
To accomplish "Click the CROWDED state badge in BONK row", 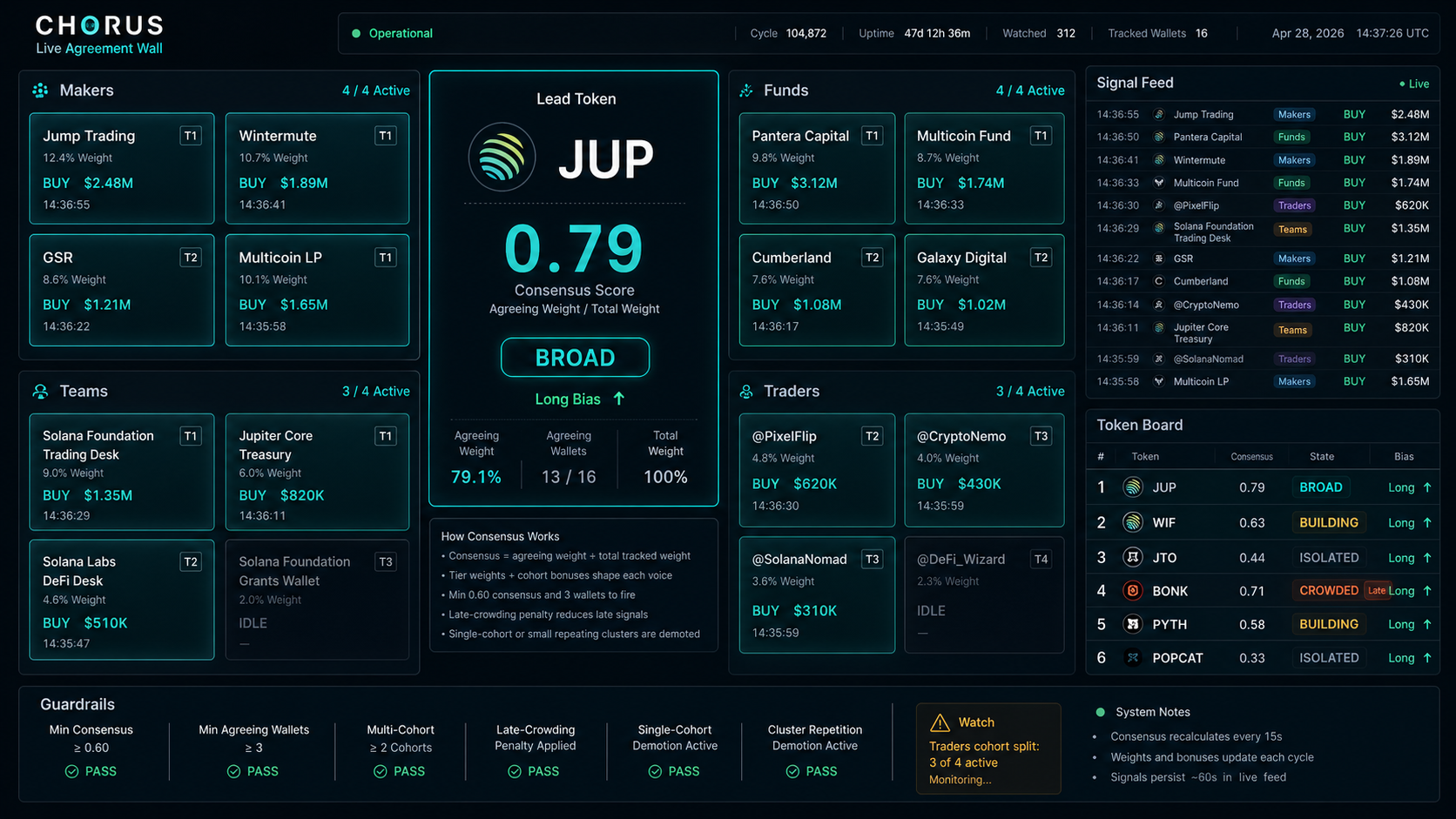I will tap(1329, 591).
